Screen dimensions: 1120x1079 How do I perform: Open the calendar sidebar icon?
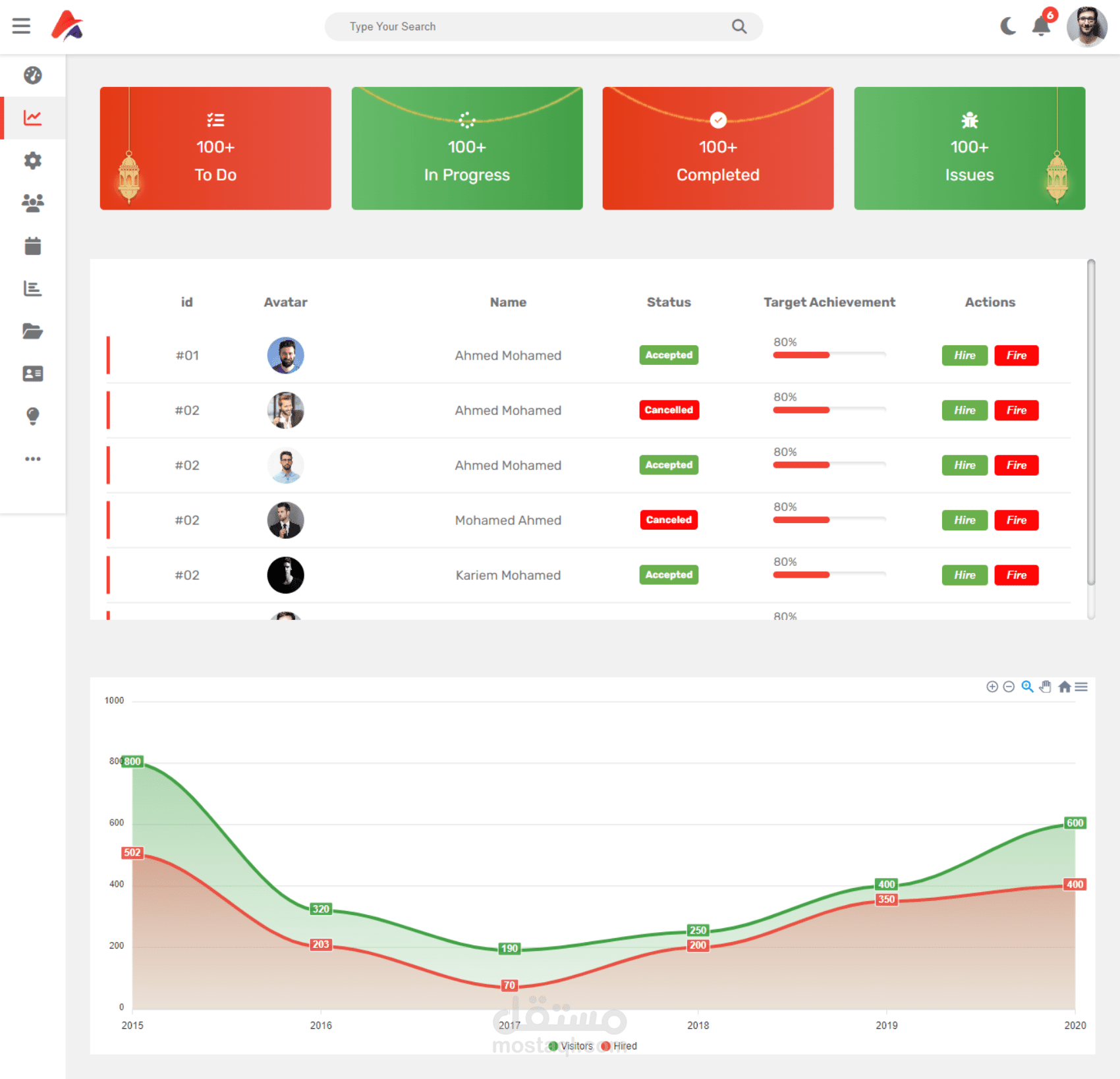pyautogui.click(x=33, y=246)
